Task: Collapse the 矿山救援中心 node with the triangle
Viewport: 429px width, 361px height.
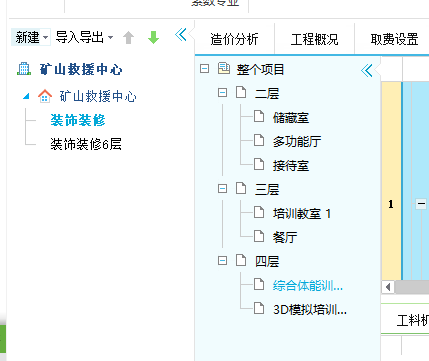Action: point(26,97)
